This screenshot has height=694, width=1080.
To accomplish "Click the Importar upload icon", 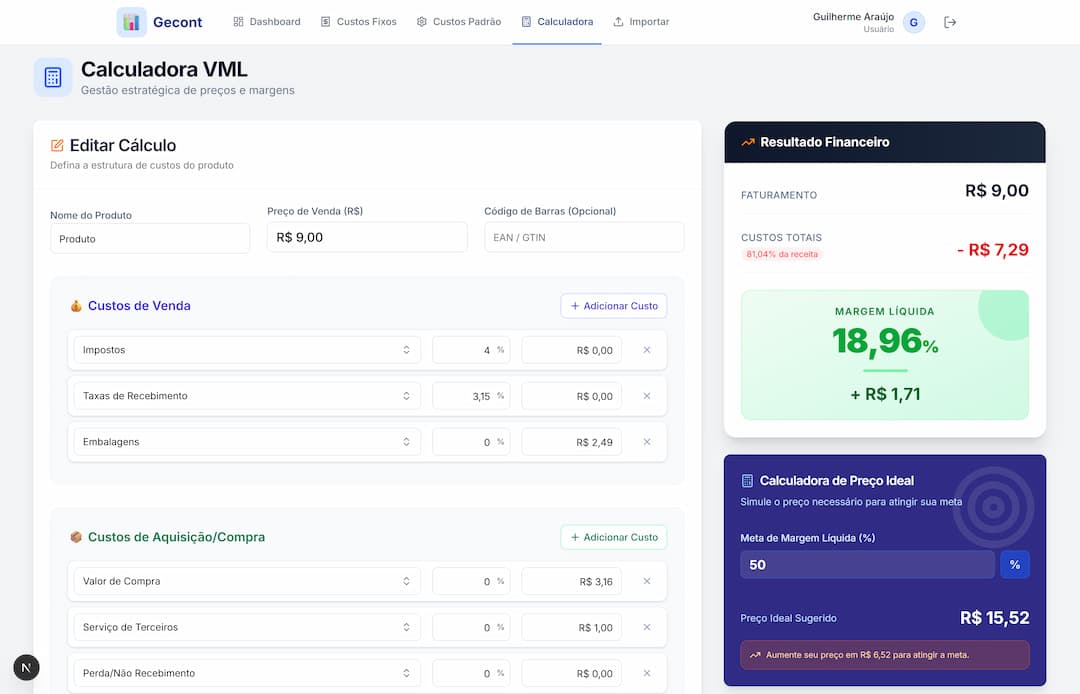I will (x=618, y=21).
